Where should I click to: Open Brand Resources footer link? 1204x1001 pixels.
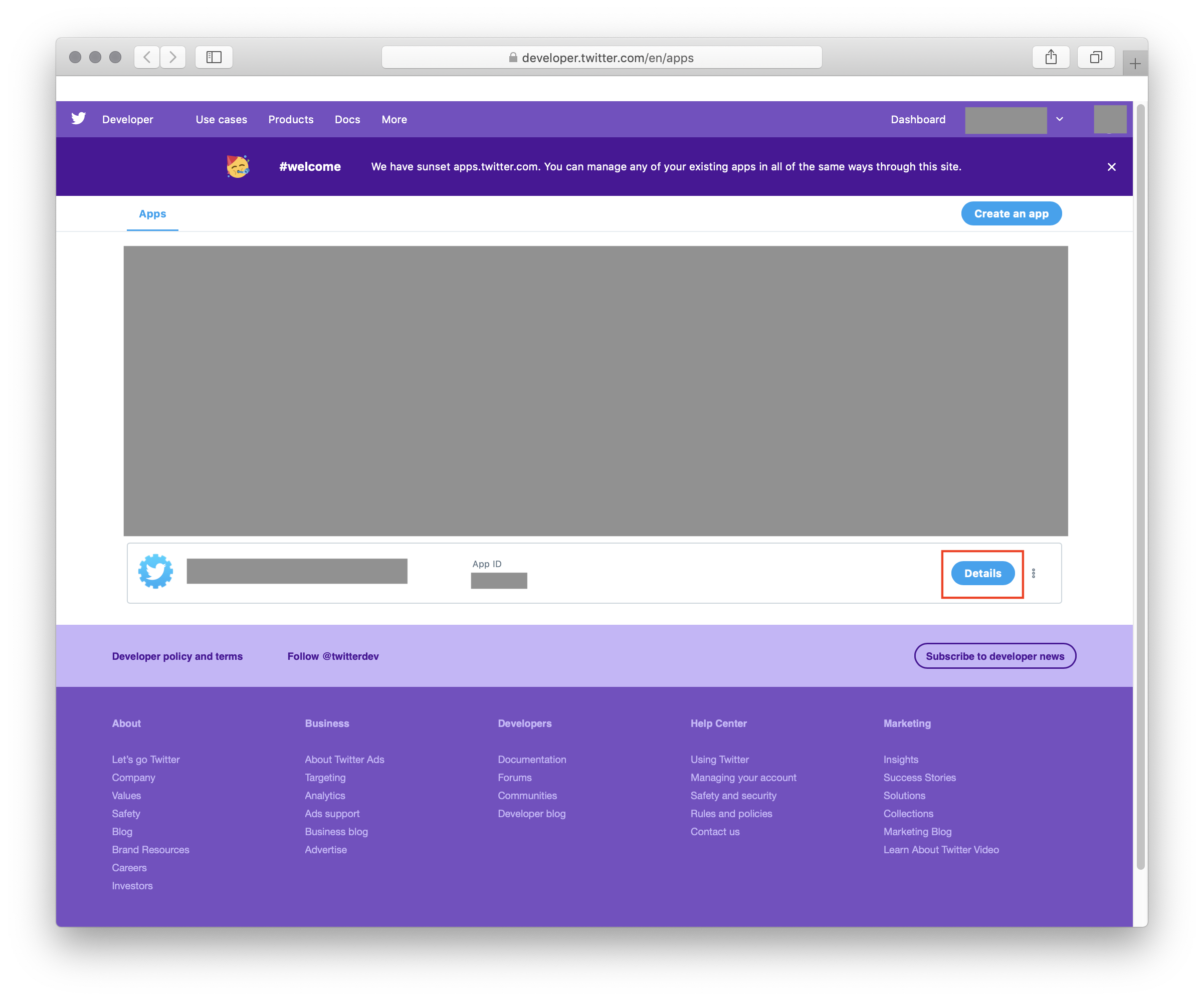tap(150, 850)
